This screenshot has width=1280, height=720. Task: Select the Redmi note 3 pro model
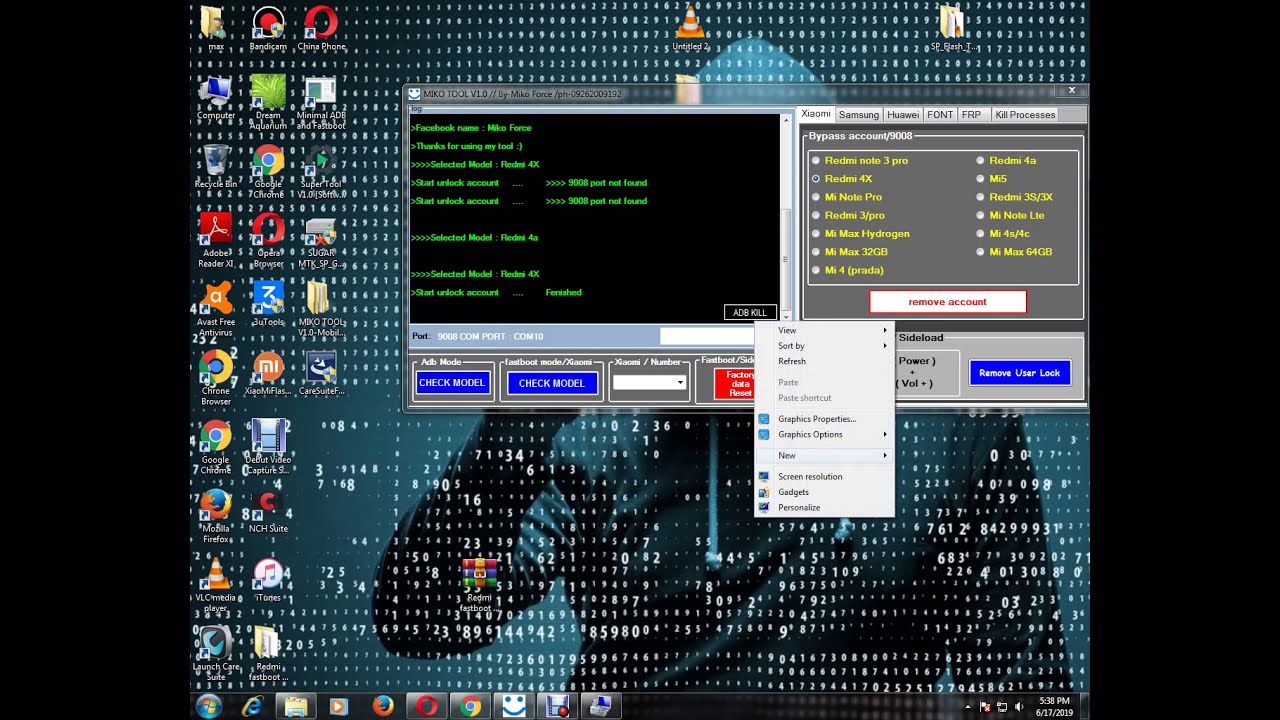860,160
